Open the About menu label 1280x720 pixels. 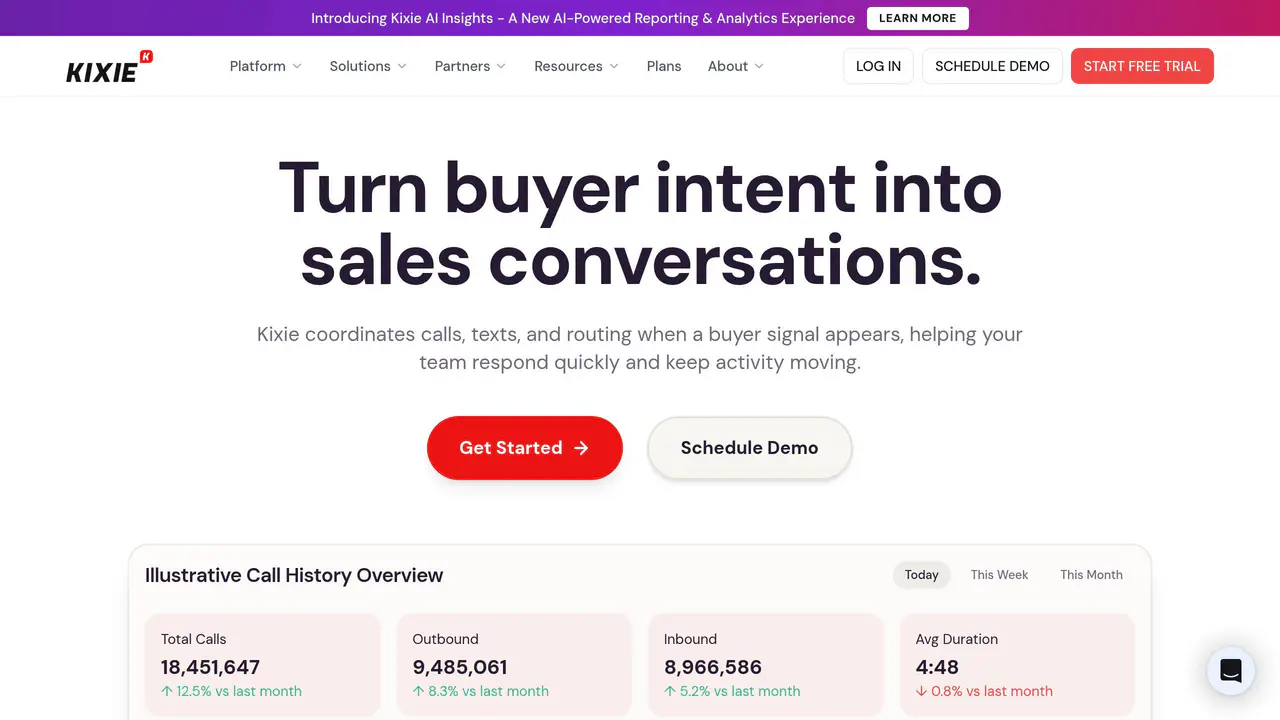tap(728, 66)
